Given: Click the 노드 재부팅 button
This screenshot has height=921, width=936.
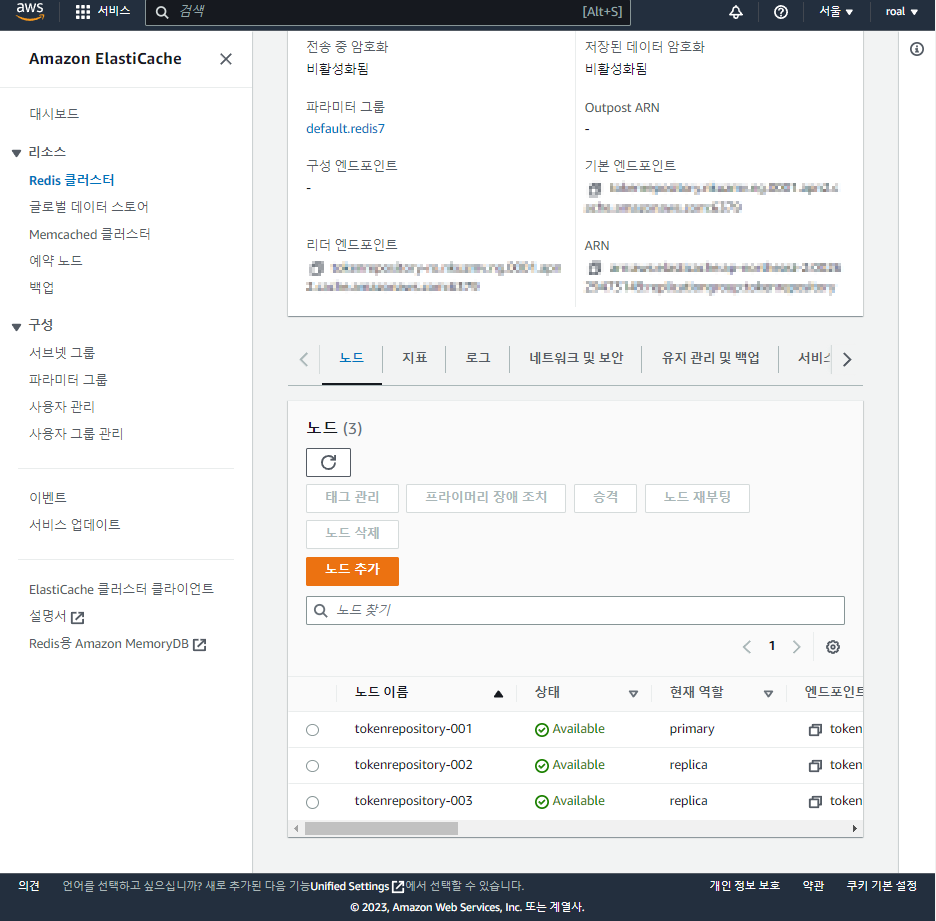Looking at the screenshot, I should click(697, 498).
